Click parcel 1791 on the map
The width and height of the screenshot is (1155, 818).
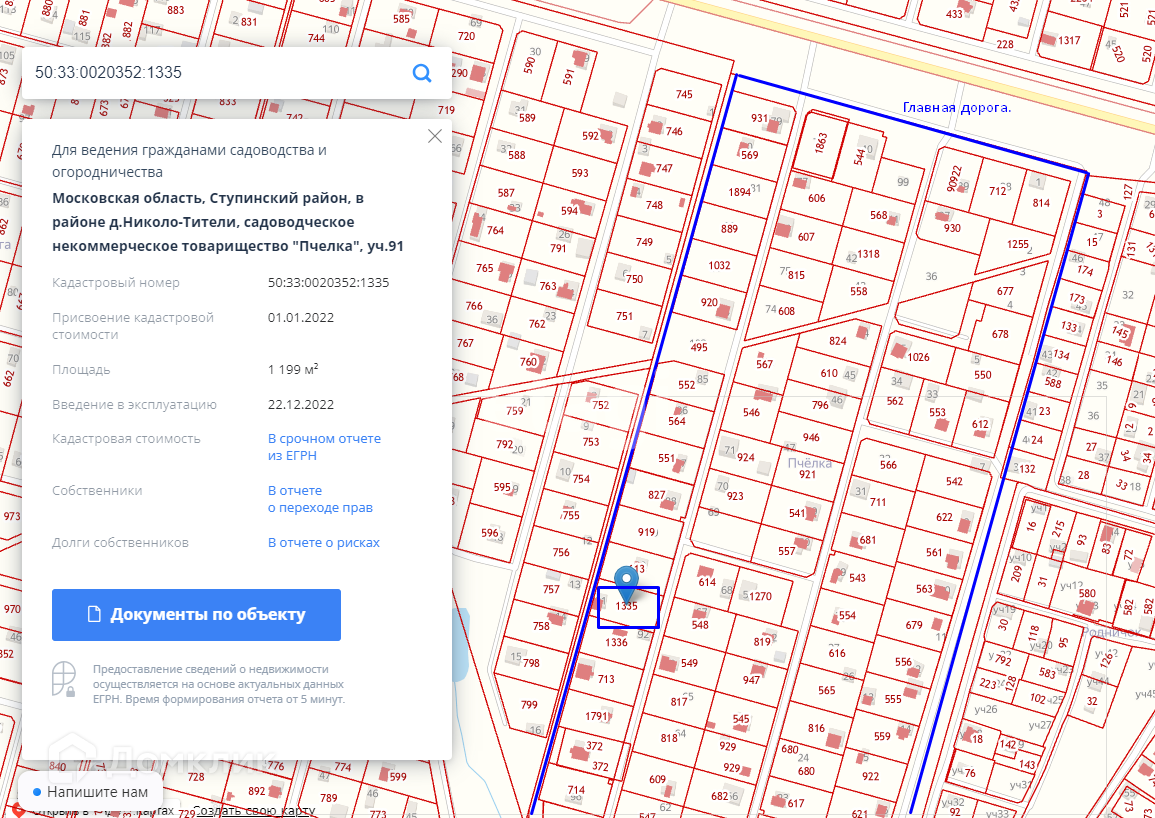click(597, 716)
